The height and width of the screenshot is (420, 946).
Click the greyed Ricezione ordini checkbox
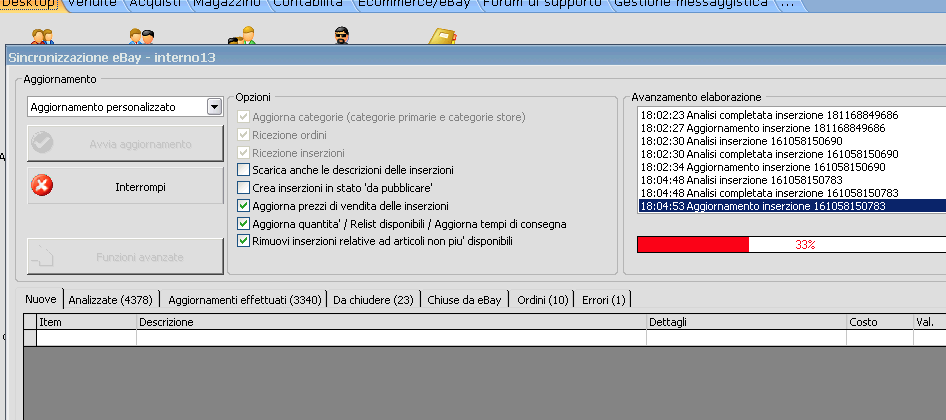click(x=243, y=135)
